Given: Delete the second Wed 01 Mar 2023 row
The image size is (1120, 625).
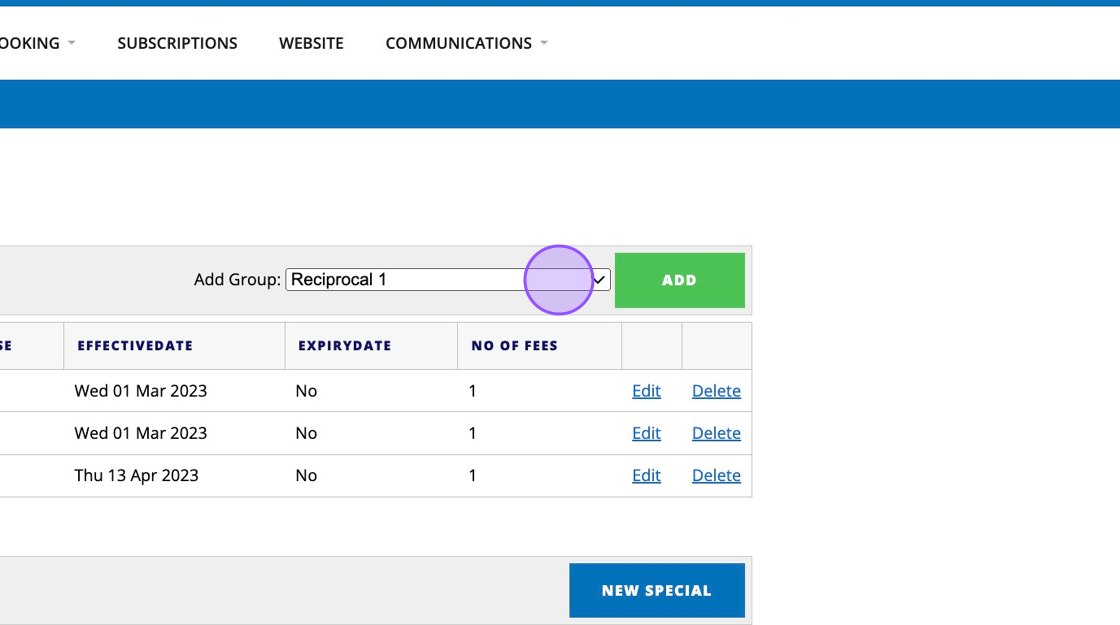Looking at the screenshot, I should (x=716, y=433).
